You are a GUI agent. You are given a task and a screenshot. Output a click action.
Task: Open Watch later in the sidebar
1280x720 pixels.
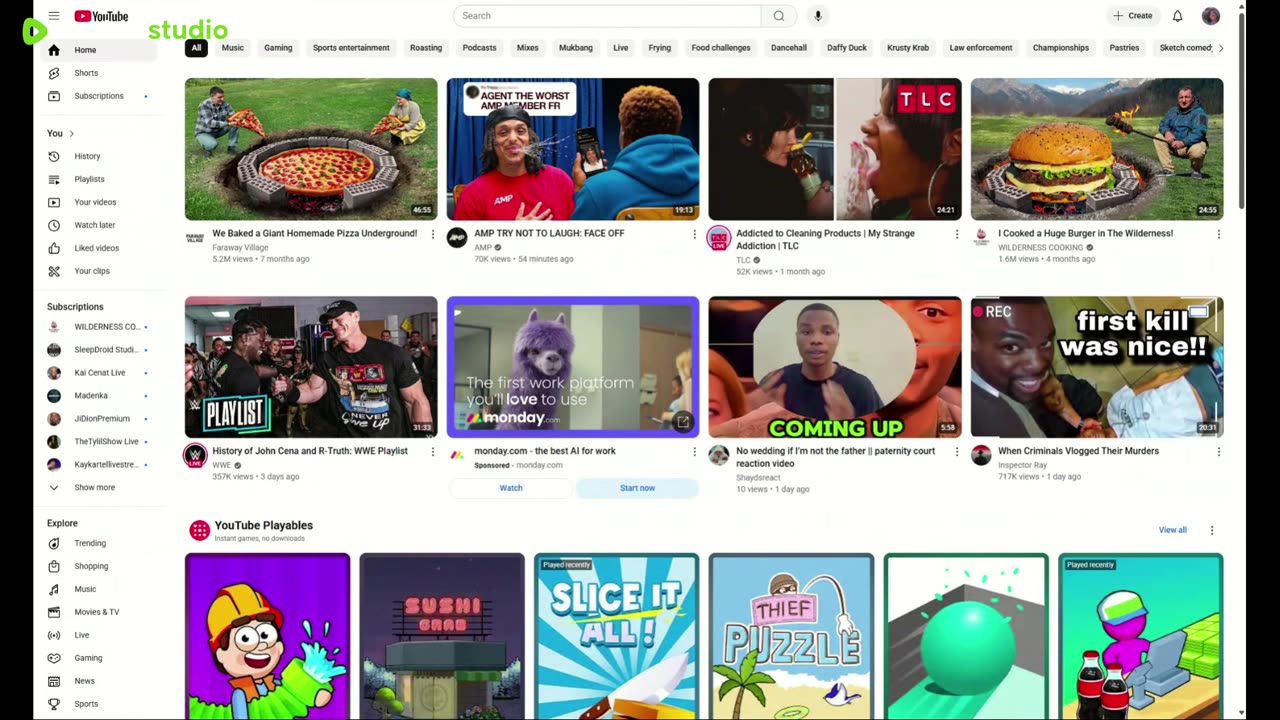click(100, 225)
